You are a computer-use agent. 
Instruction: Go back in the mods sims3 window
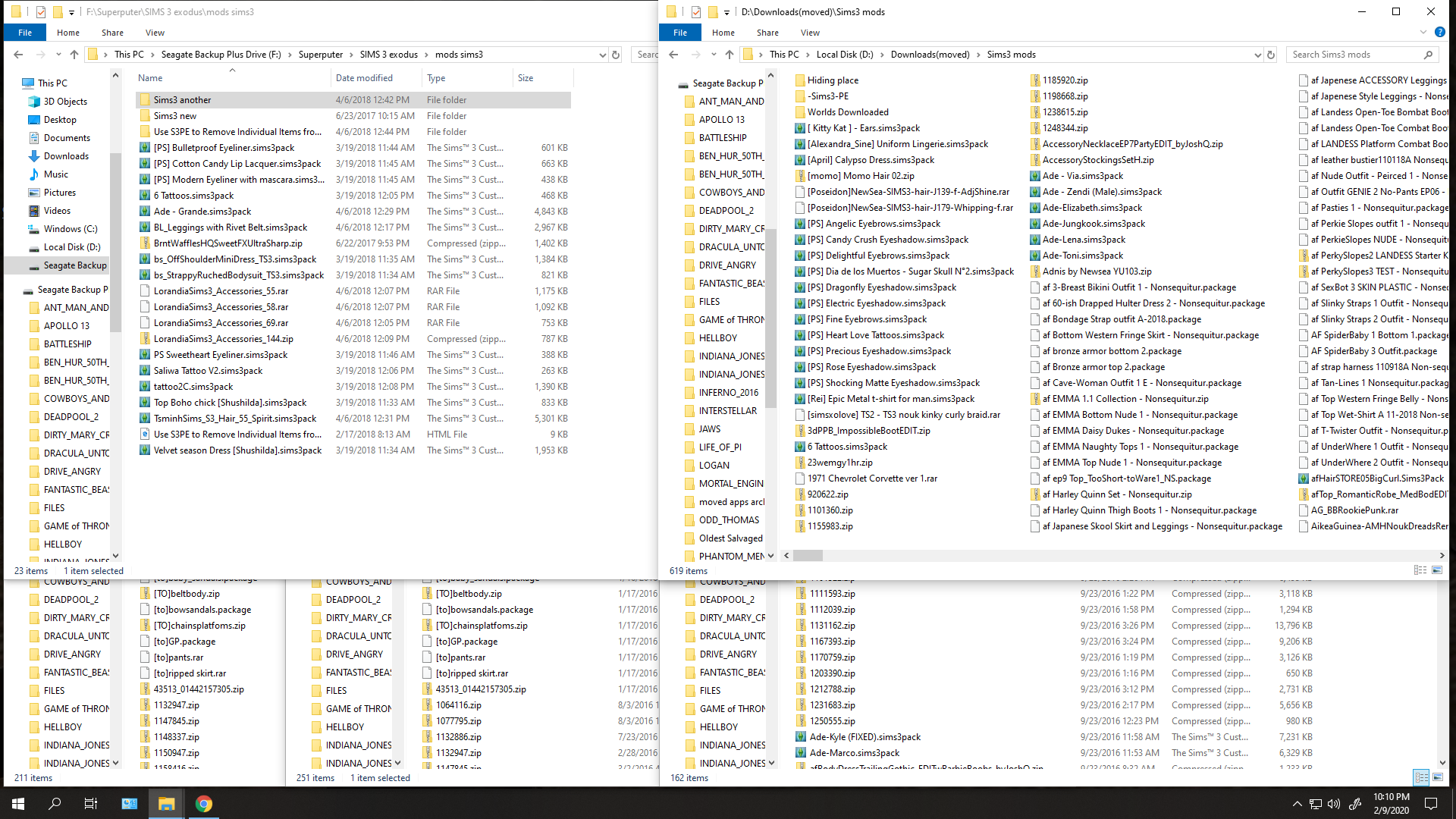click(x=18, y=55)
